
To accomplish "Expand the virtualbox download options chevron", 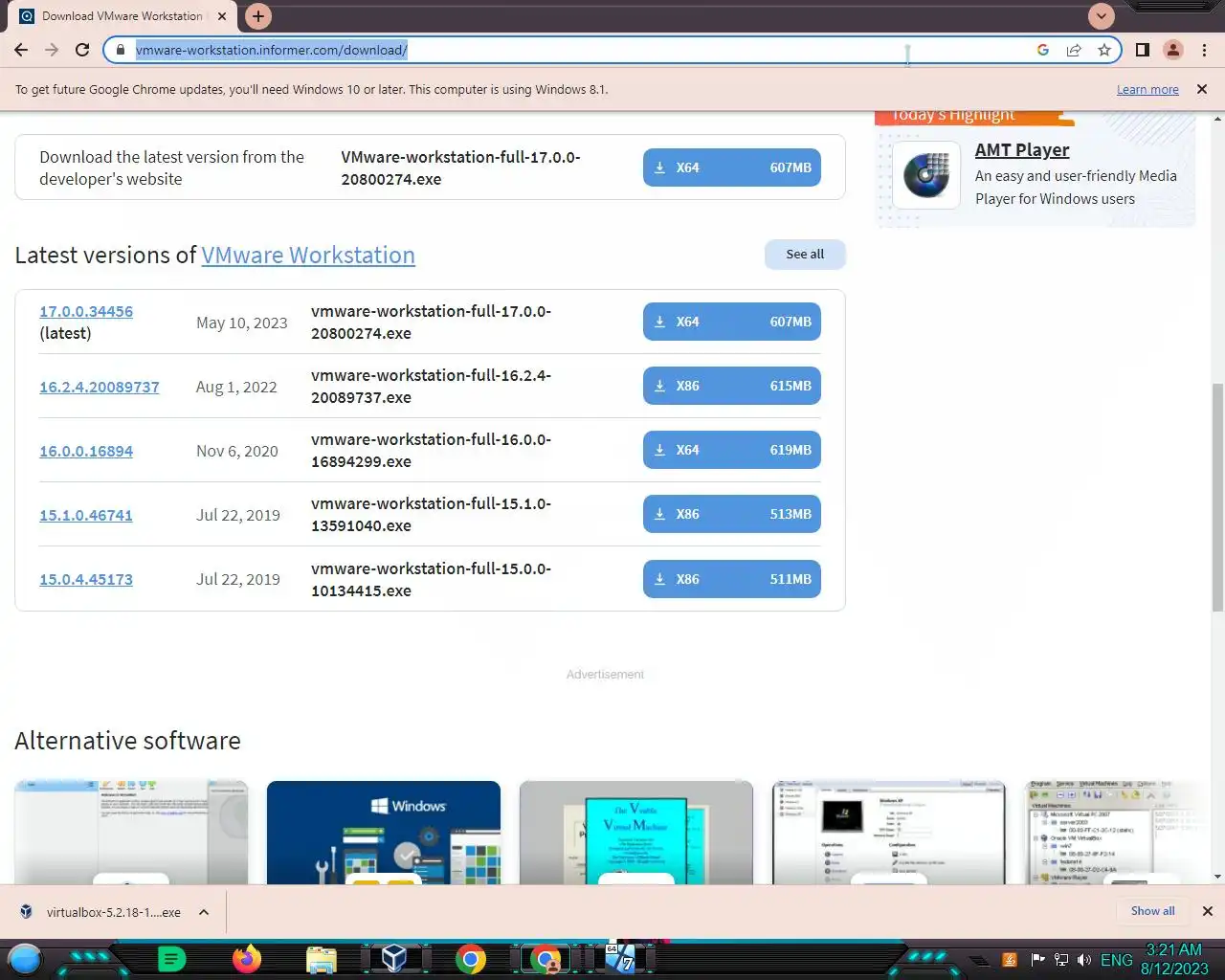I will click(x=204, y=912).
